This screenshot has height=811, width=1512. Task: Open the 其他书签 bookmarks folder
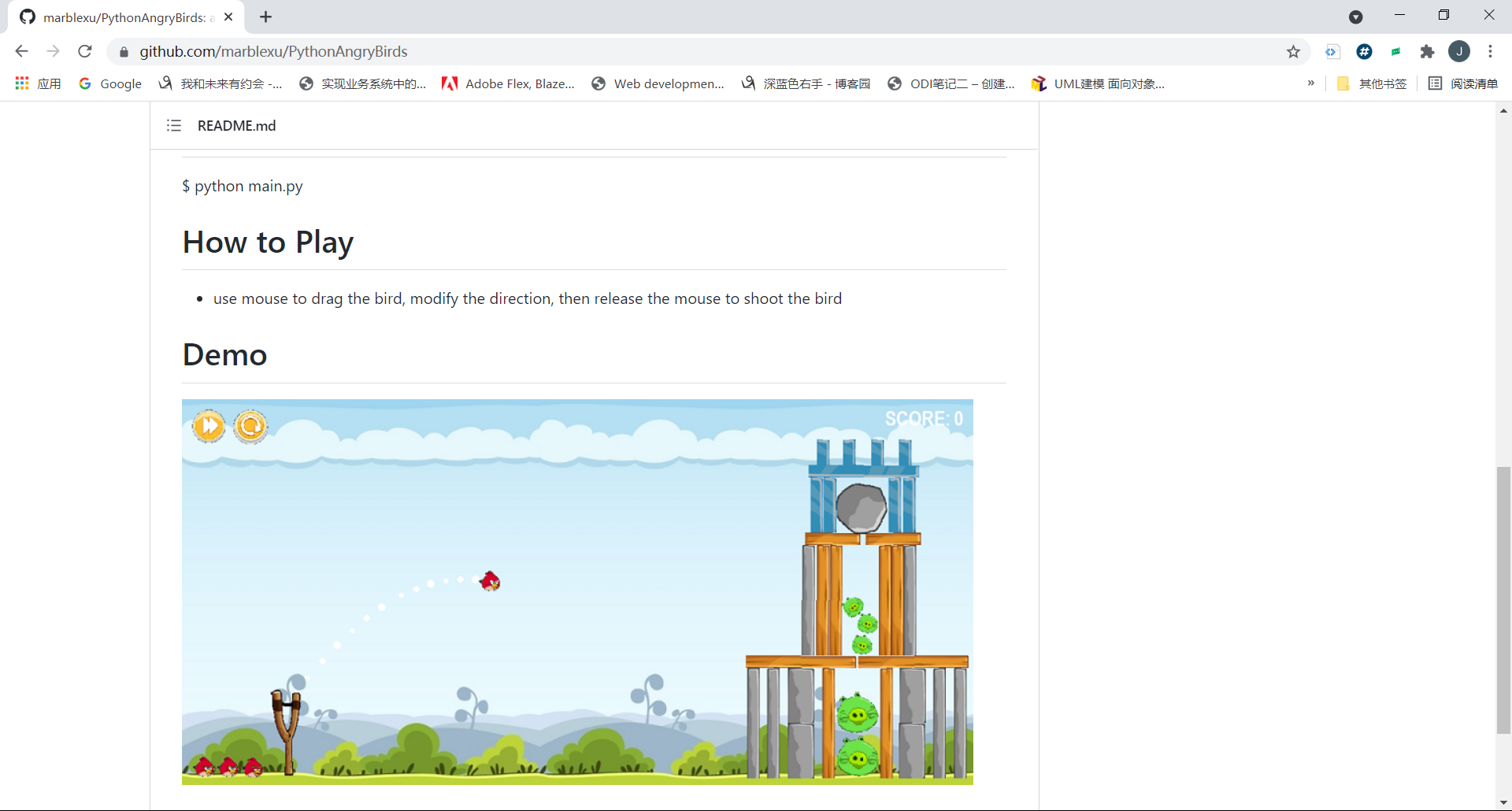1372,83
